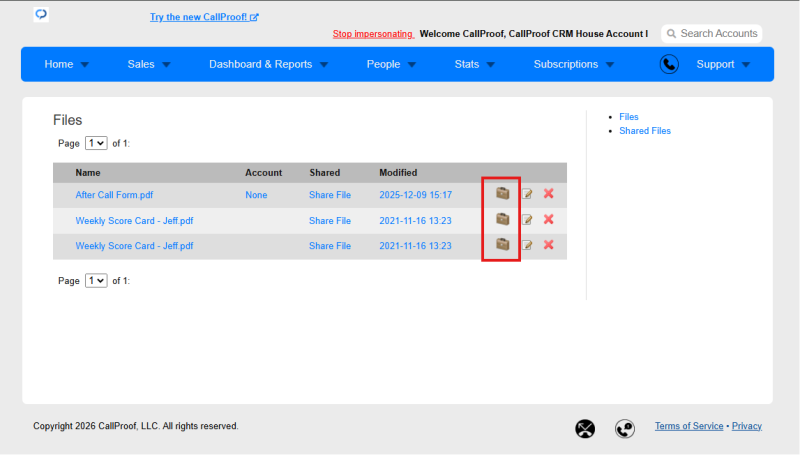Click the briefcase icon for the 3rd row, Weekly Score Card - Jeff.pdf
Image resolution: width=800 pixels, height=455 pixels.
point(503,244)
